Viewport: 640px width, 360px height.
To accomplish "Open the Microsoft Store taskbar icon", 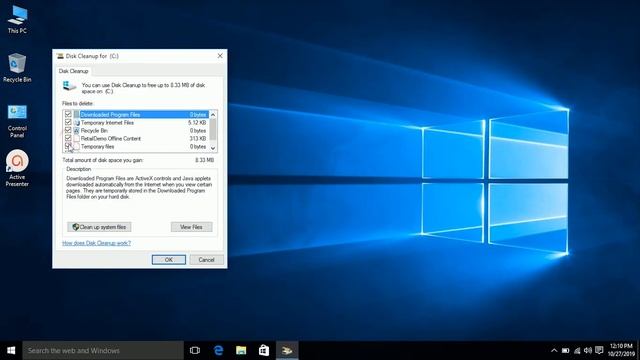I will point(264,351).
